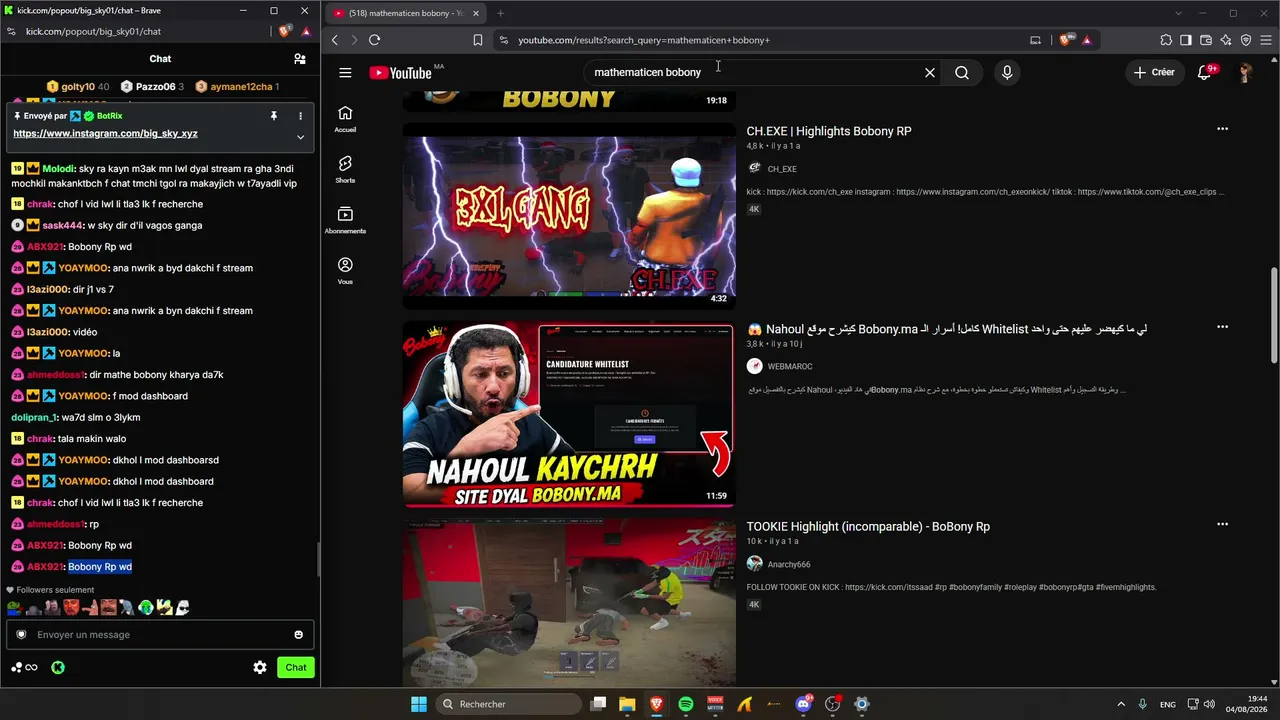Open the CH_EXE channel link
Image resolution: width=1280 pixels, height=720 pixels.
(x=782, y=169)
